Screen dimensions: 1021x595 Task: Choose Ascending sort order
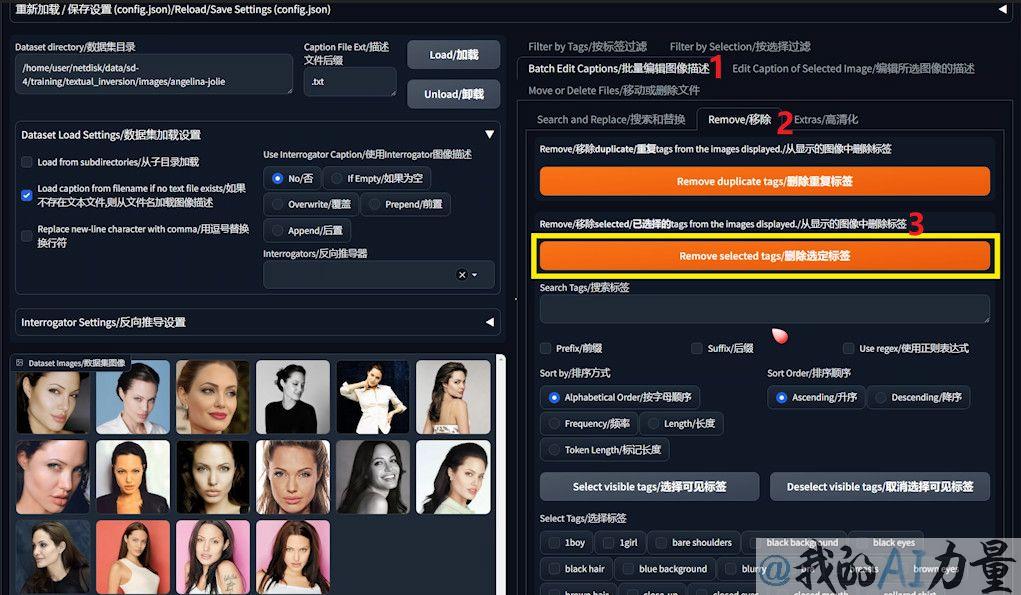tap(781, 397)
